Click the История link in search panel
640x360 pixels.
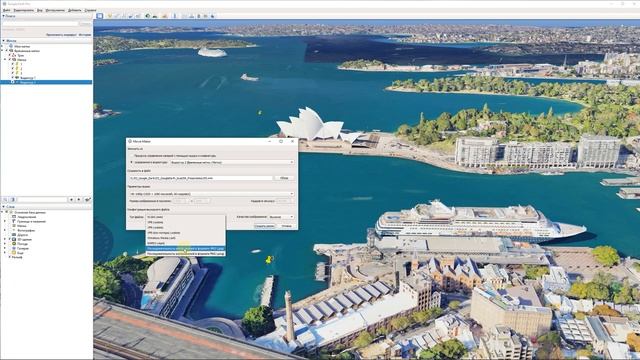[x=84, y=35]
